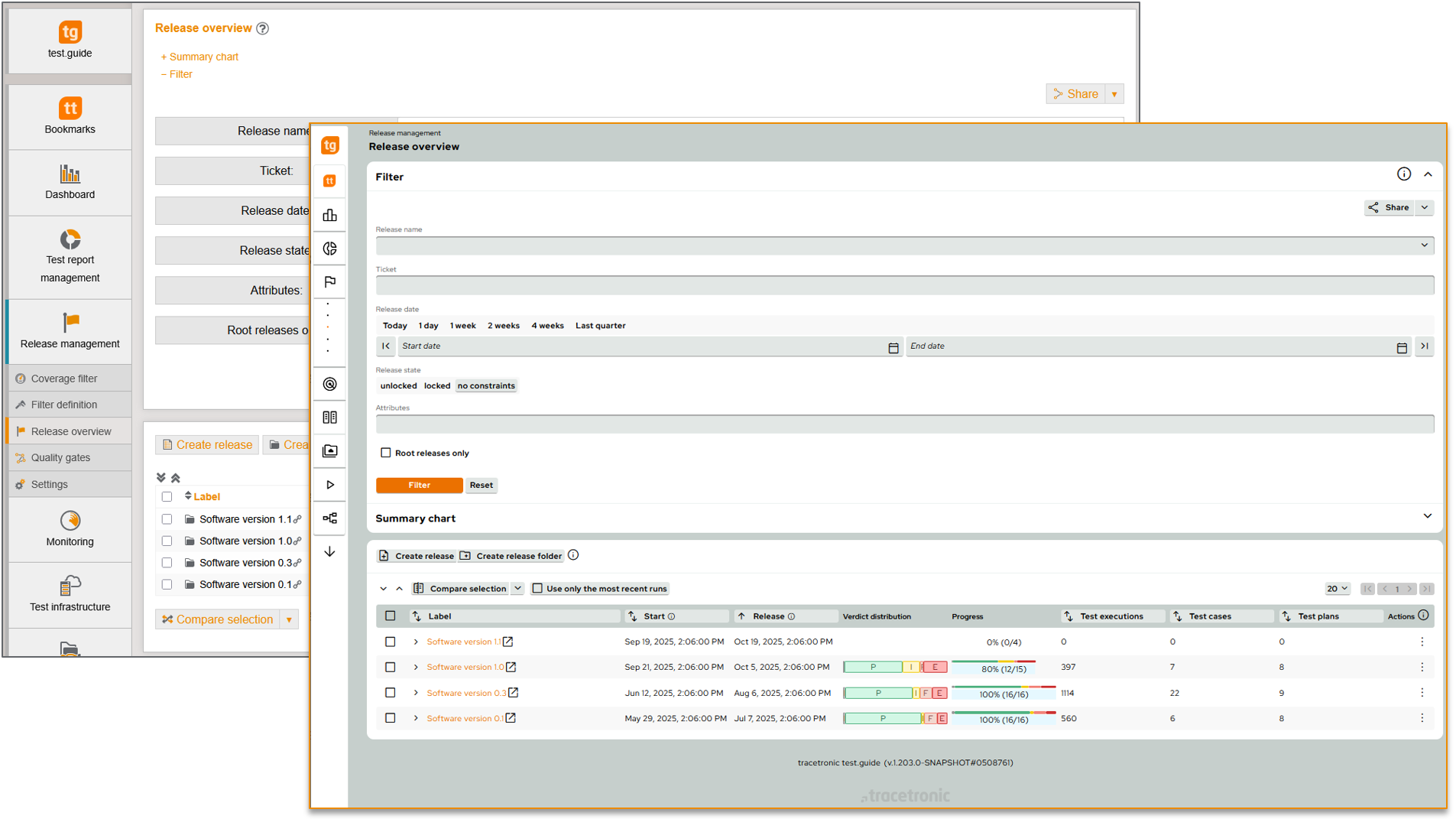Open the Bookmarks panel via the tt icon
Image resolution: width=1456 pixels, height=819 pixels.
point(70,108)
